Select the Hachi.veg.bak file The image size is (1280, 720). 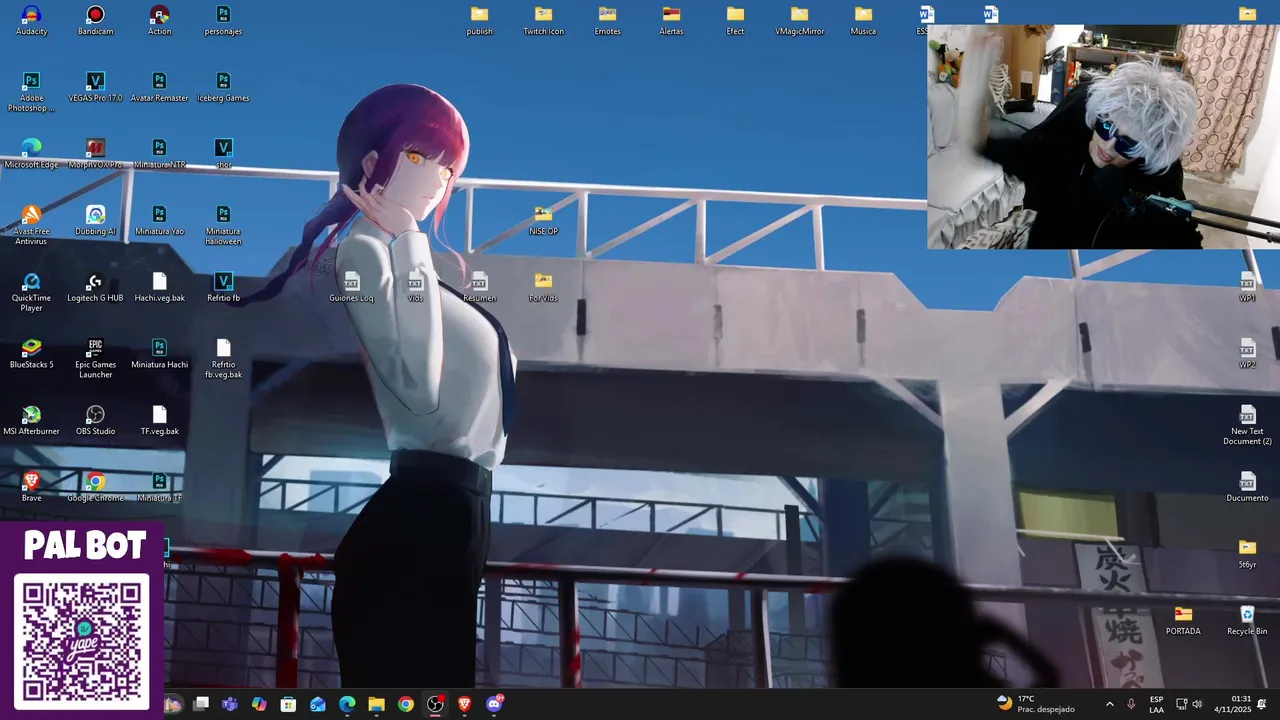tap(159, 288)
